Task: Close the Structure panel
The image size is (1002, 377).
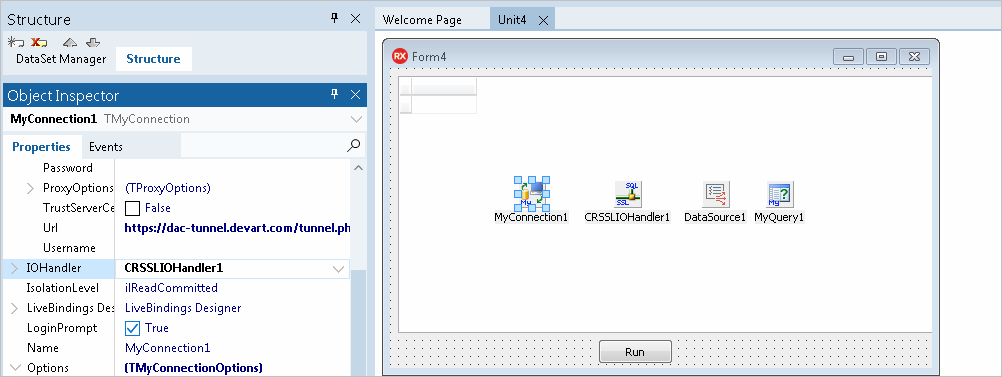Action: [x=356, y=19]
